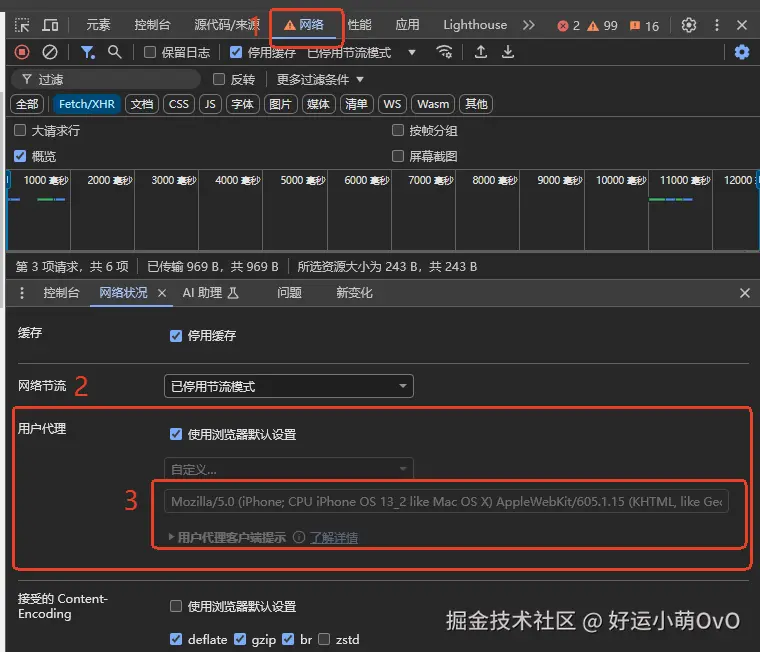This screenshot has width=760, height=652.
Task: Click the Mozilla user agent string field
Action: click(x=446, y=501)
